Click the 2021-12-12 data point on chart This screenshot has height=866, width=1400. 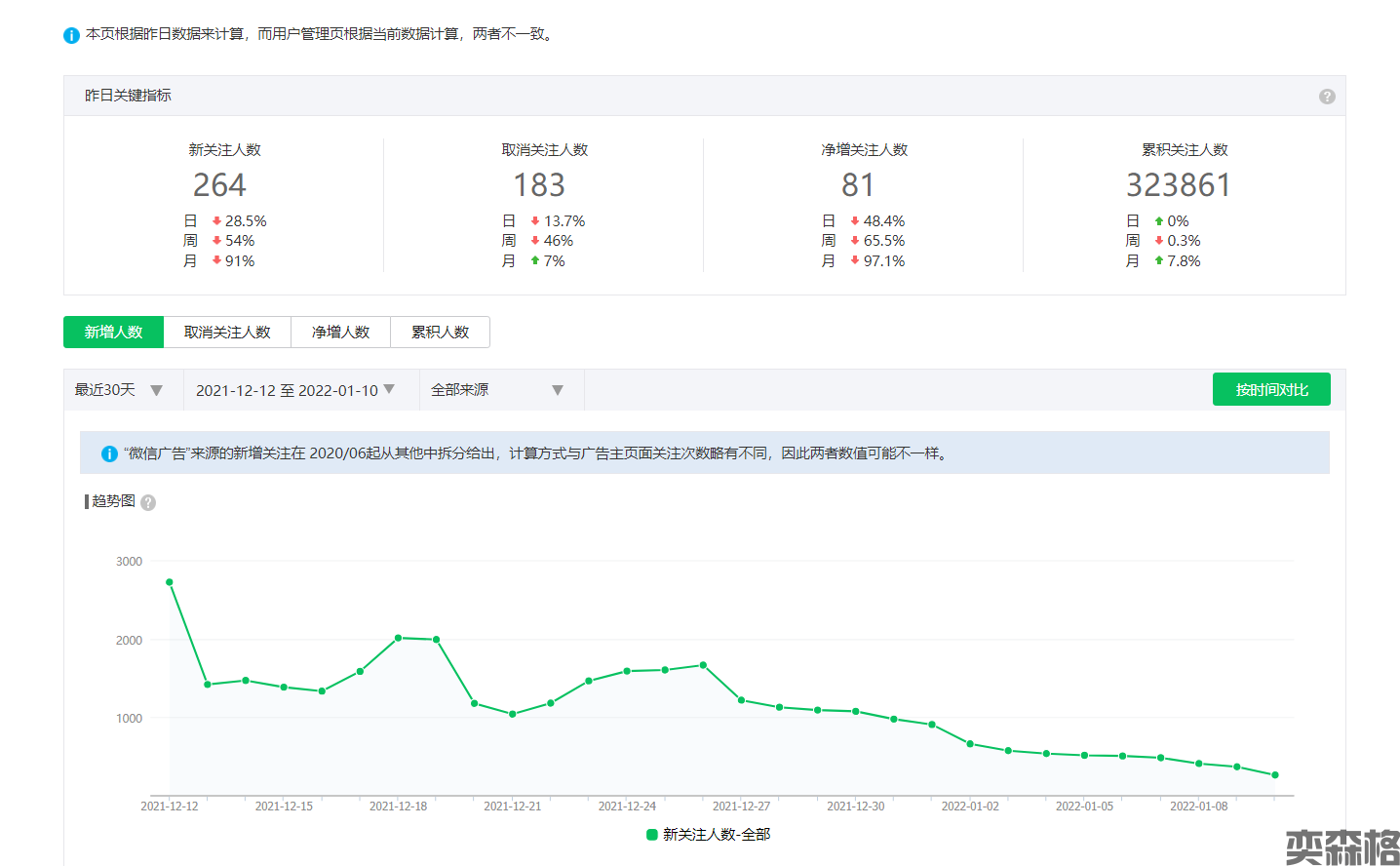click(170, 582)
